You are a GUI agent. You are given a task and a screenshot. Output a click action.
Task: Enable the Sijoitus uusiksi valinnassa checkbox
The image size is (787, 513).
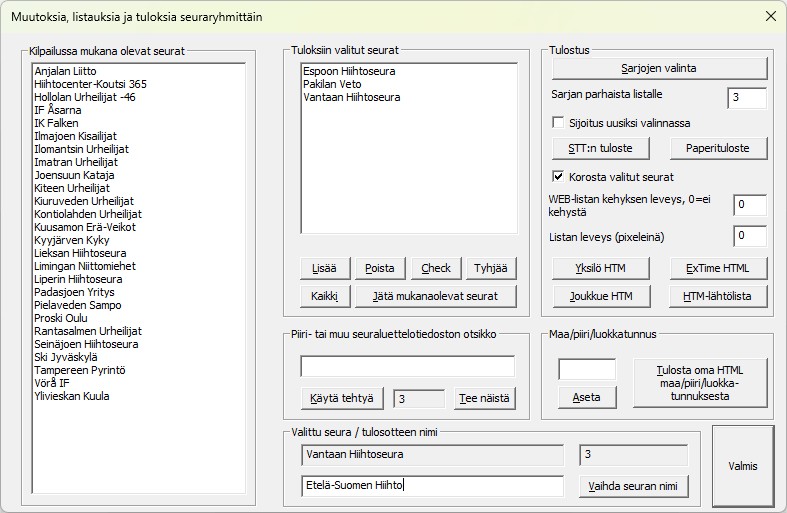click(x=559, y=123)
